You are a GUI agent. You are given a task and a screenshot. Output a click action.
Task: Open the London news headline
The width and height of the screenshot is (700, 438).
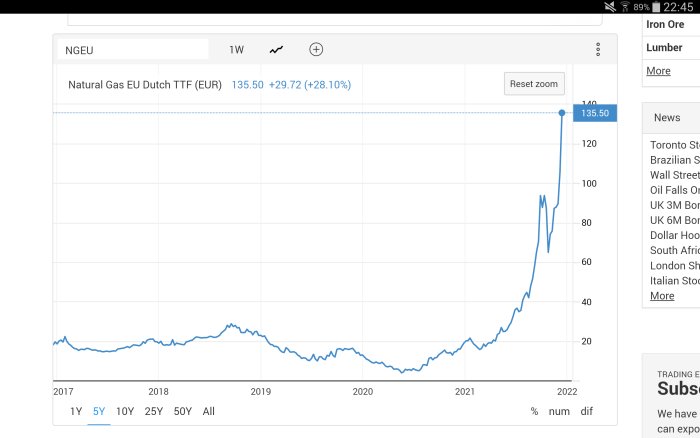coord(675,266)
